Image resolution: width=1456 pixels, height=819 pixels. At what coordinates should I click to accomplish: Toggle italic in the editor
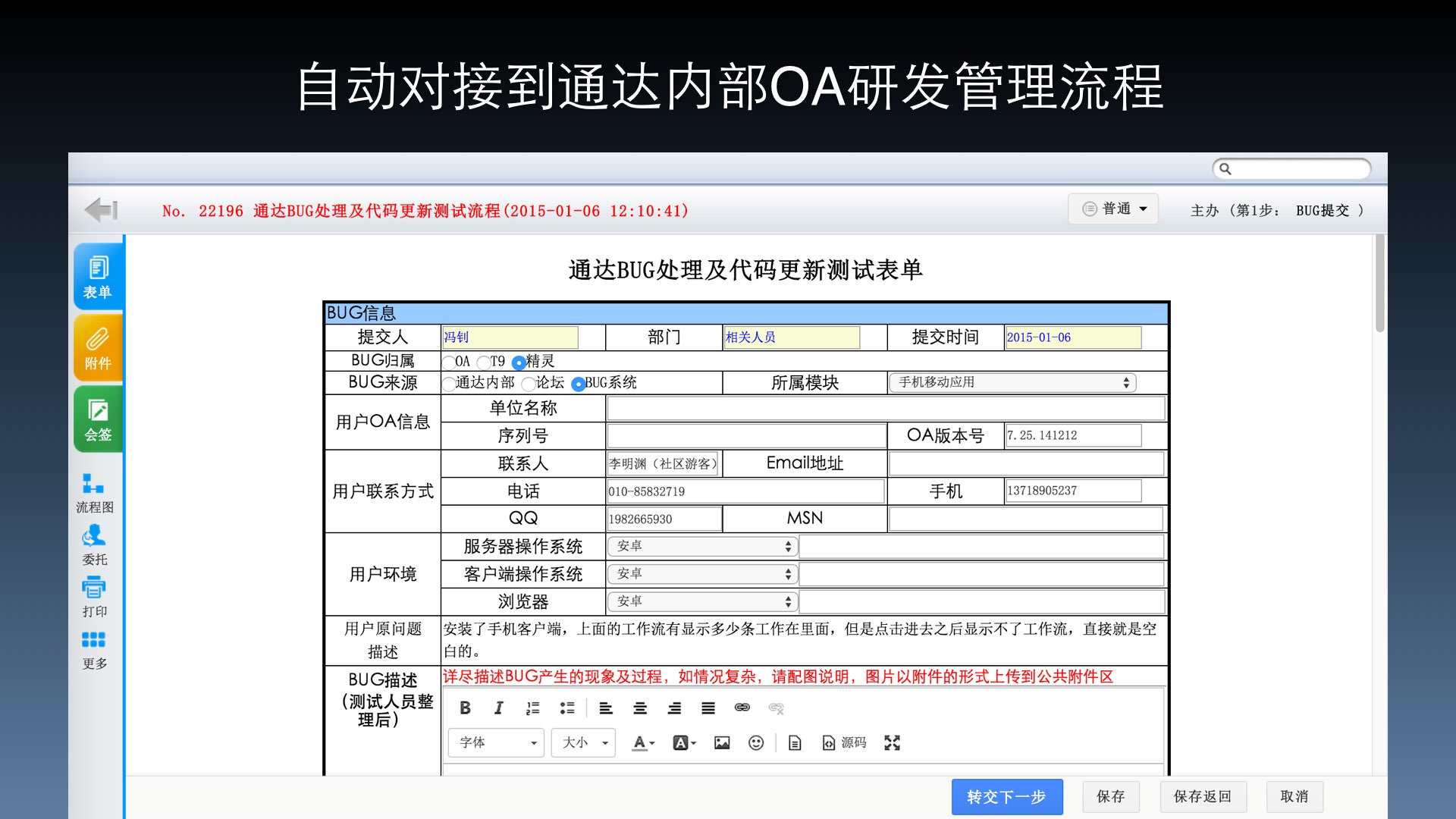(498, 708)
